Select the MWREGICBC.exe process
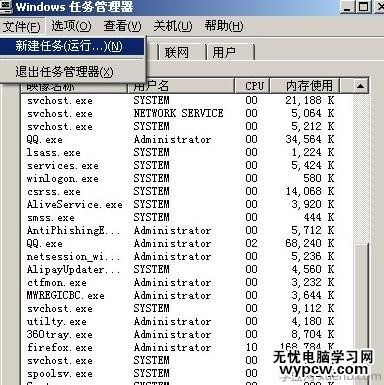Image resolution: width=384 pixels, height=385 pixels. [187, 295]
